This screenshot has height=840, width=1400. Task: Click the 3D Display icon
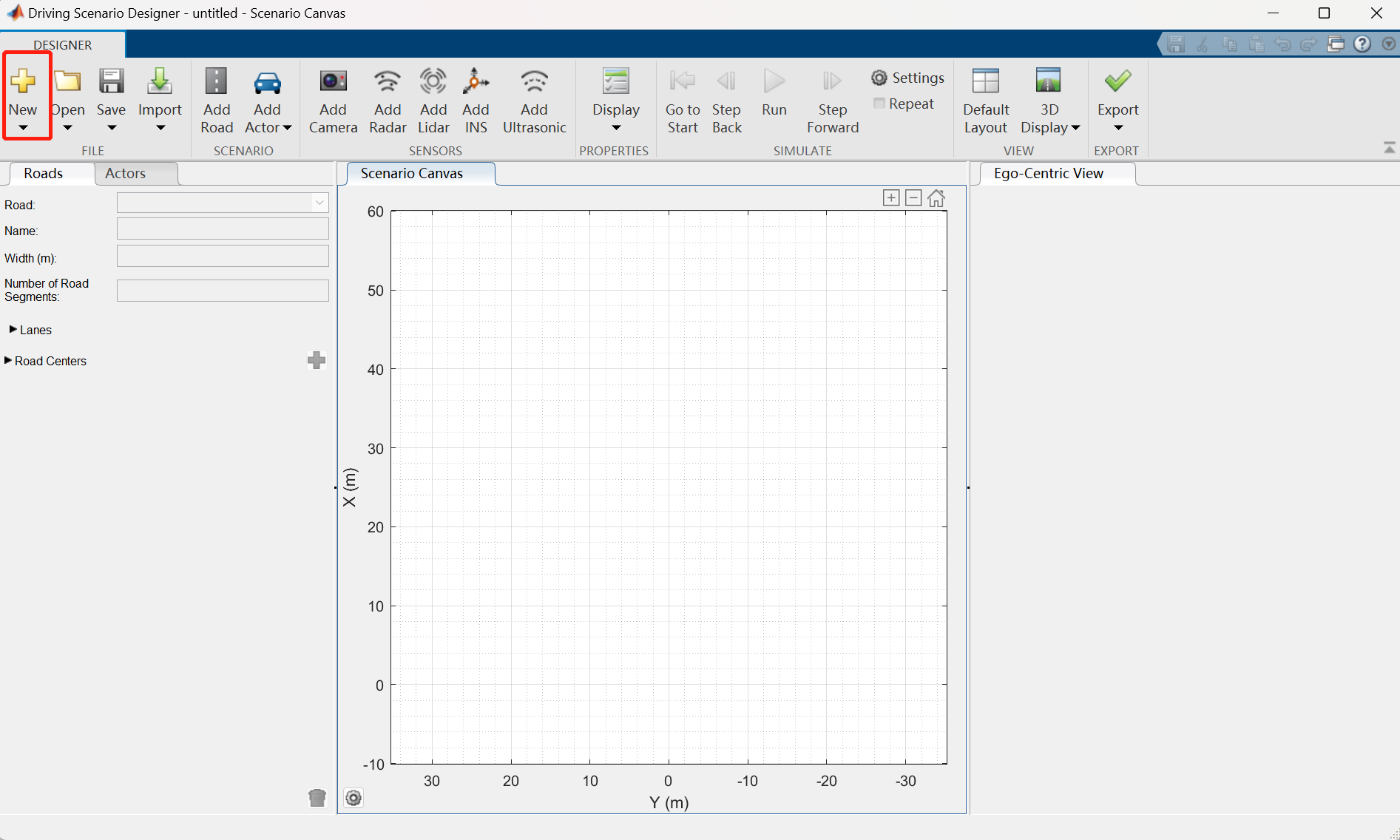click(x=1048, y=80)
